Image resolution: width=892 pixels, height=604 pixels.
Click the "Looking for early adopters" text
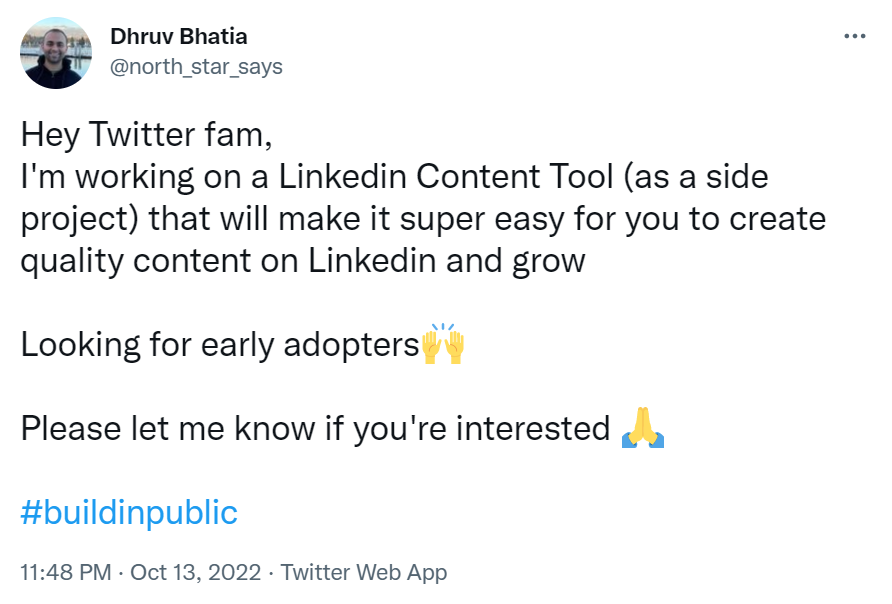[x=219, y=346]
